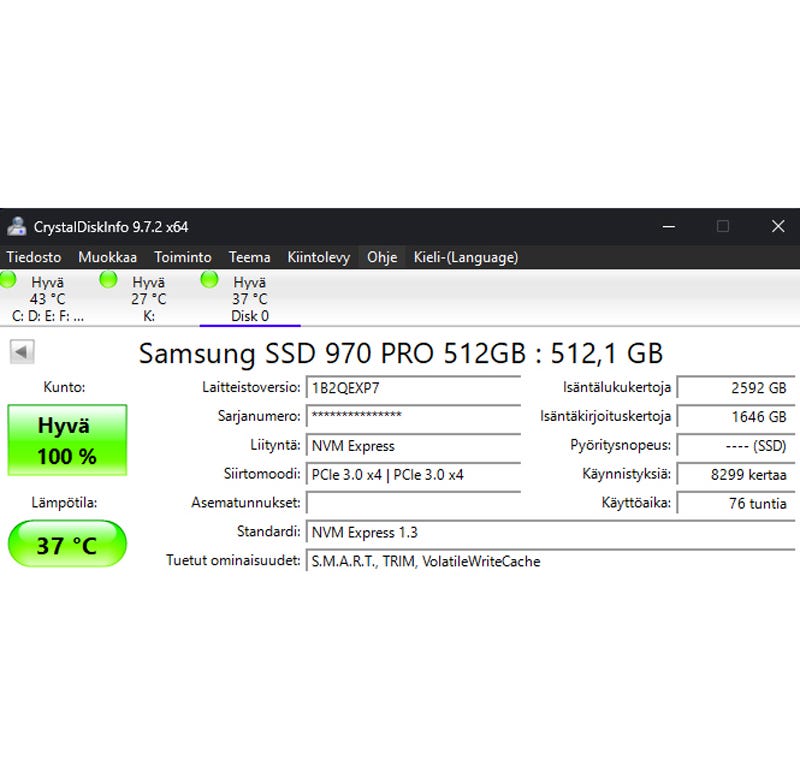Click the masked Sarjanumero field
Screen dimensions: 800x784
pos(413,416)
